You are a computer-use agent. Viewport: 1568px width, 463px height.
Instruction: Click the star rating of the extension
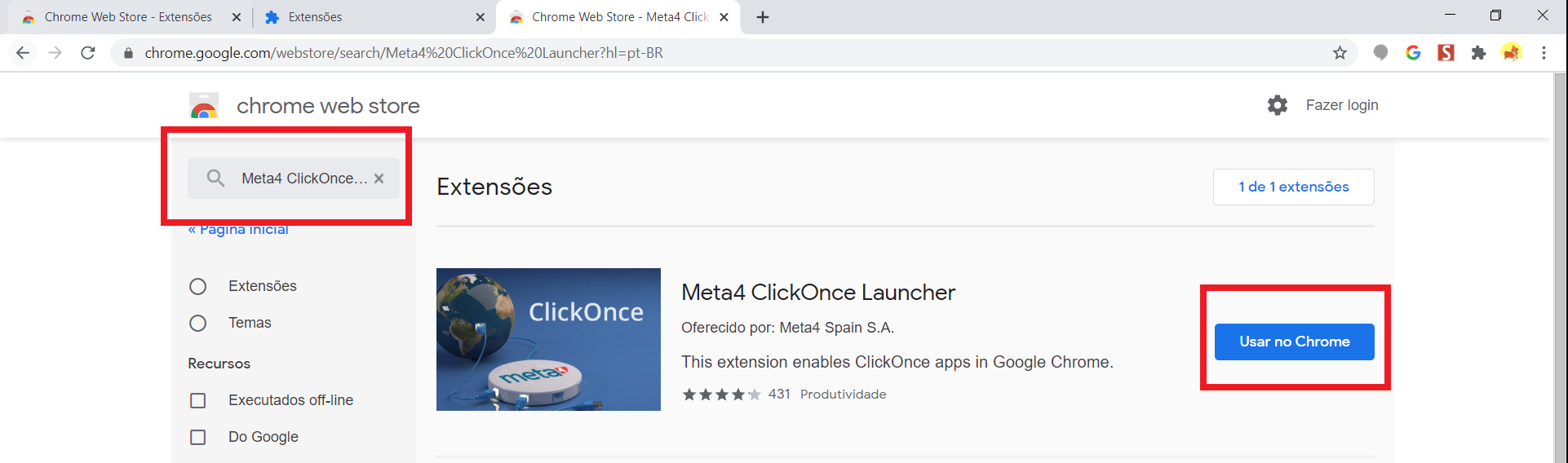pos(721,395)
